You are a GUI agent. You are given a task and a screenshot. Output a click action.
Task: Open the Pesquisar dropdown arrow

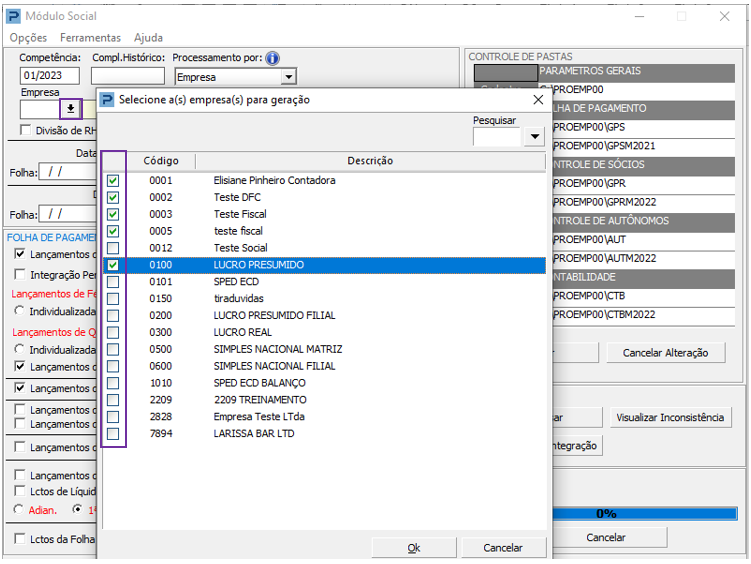(x=535, y=137)
